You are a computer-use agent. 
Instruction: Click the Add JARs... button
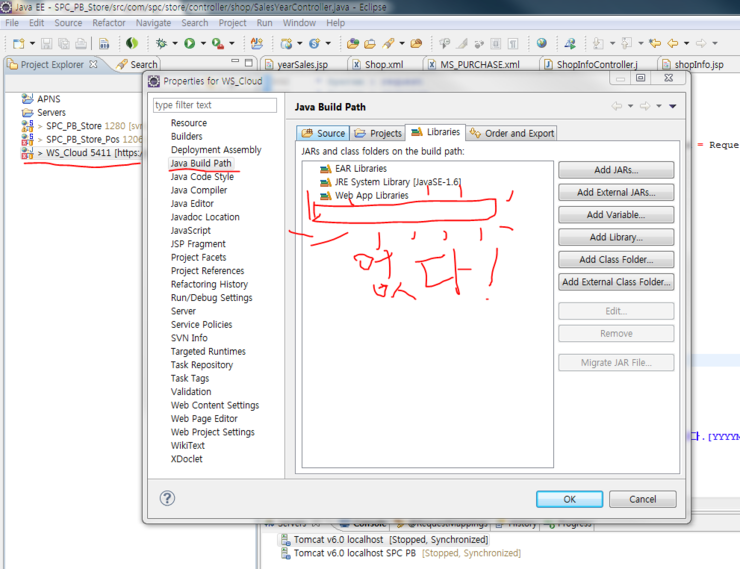click(x=616, y=170)
